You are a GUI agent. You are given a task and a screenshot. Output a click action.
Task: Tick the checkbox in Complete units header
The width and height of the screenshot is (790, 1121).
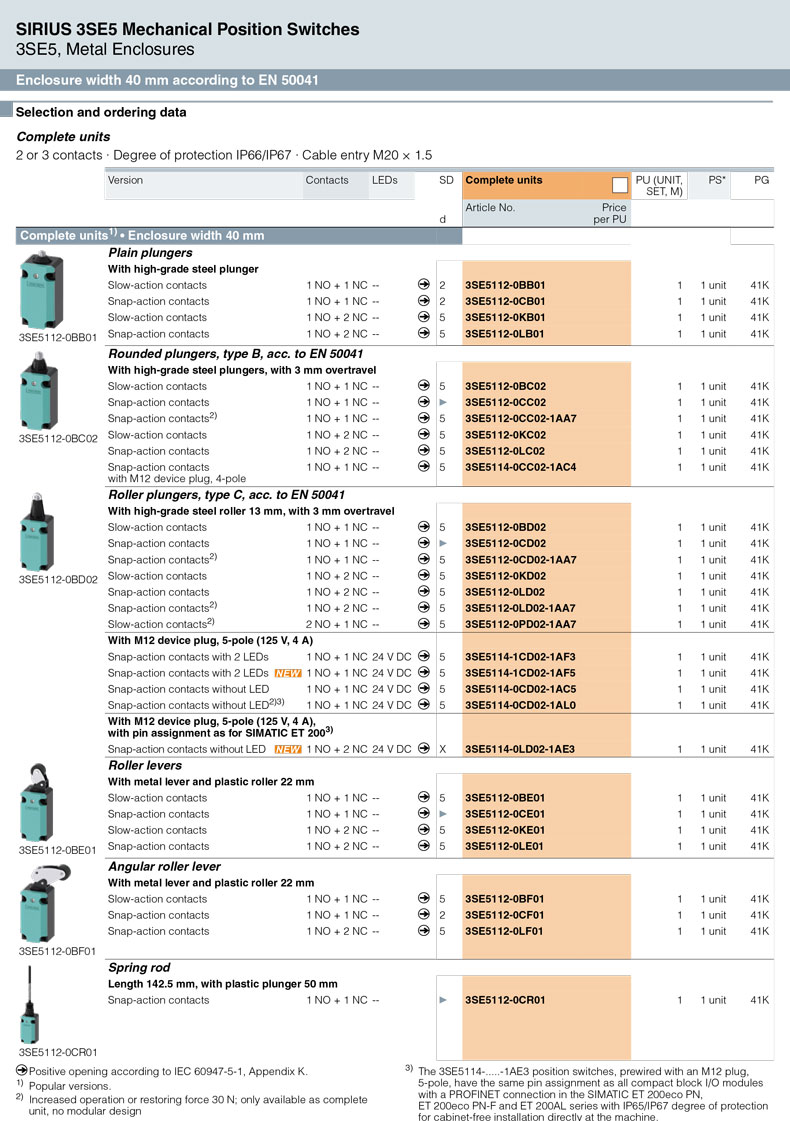click(619, 184)
